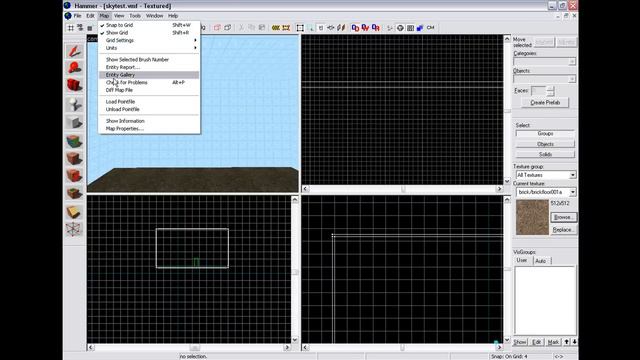The image size is (640, 360).
Task: Increase the Faces value with up arrow
Action: tap(551, 89)
